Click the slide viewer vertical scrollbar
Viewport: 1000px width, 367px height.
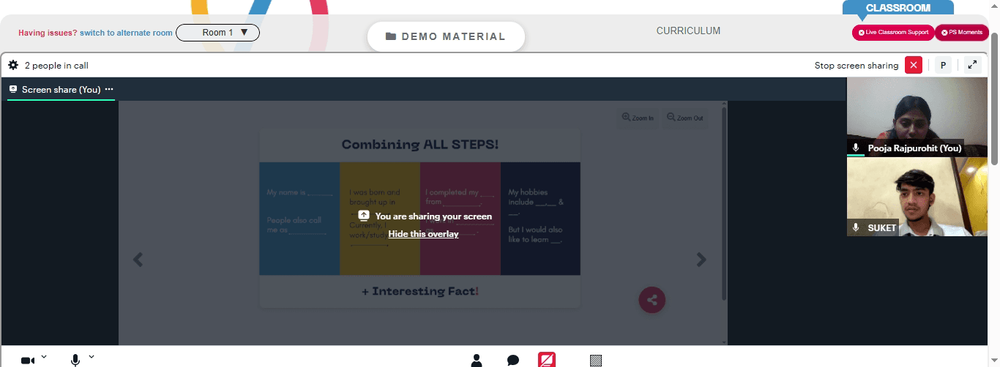tap(724, 203)
